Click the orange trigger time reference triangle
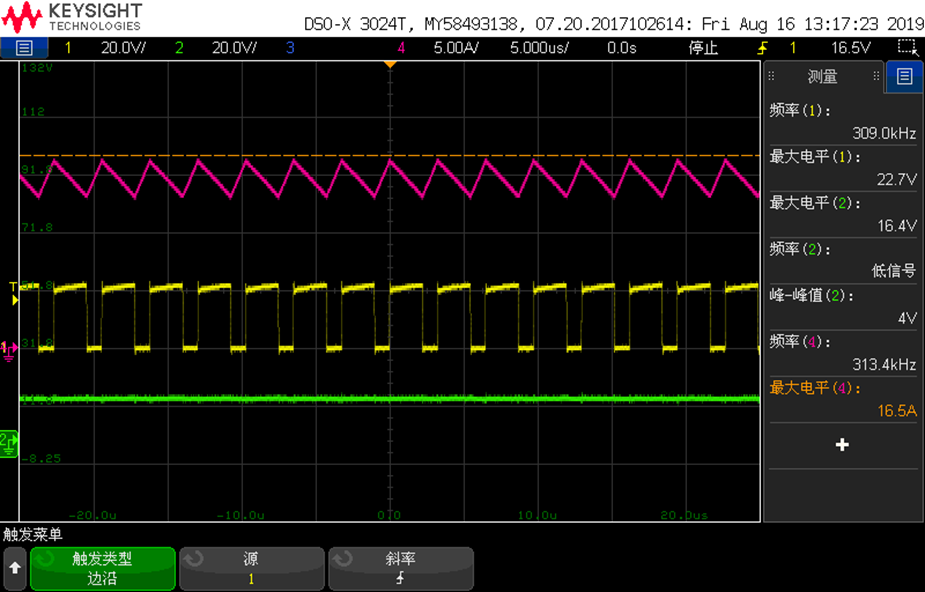This screenshot has height=592, width=925. tap(390, 64)
